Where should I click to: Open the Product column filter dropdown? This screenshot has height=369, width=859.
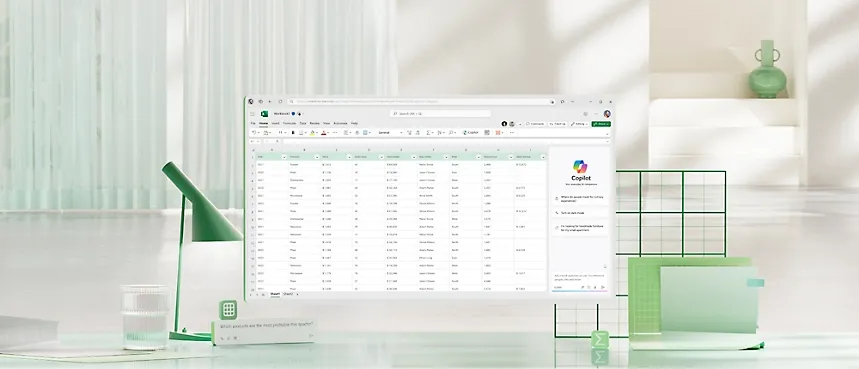point(317,157)
